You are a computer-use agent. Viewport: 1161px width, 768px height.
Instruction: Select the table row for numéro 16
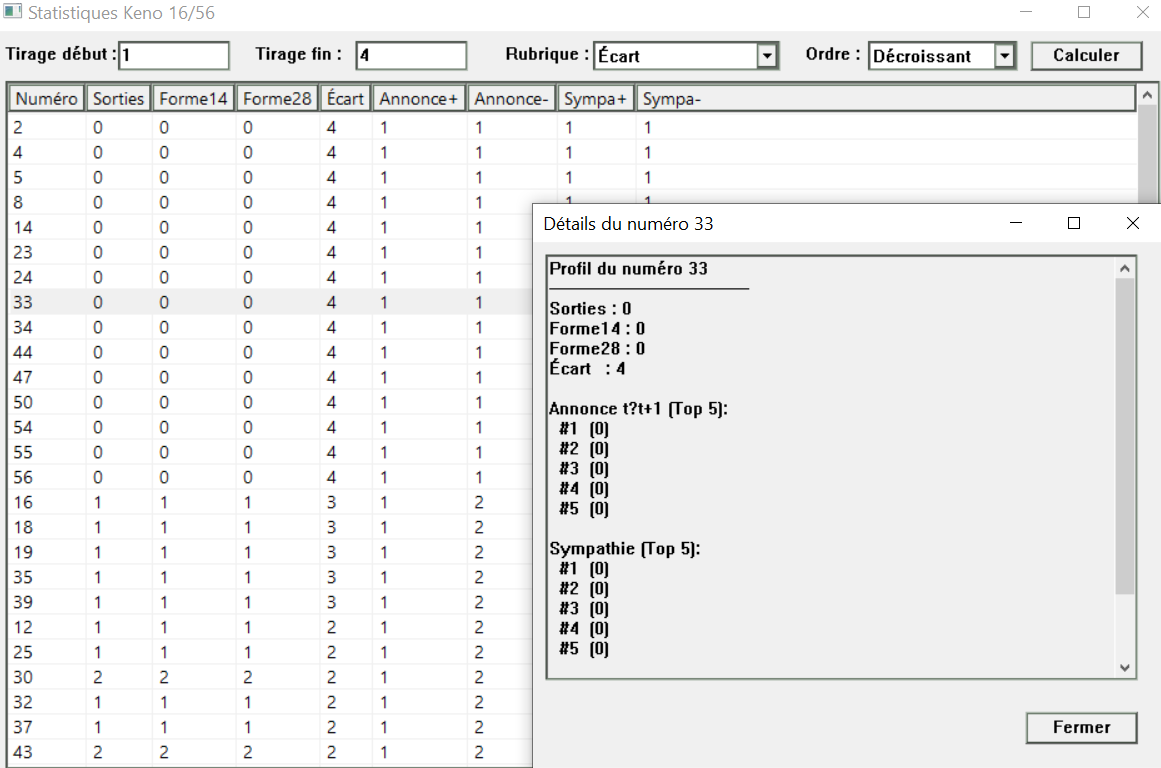click(x=200, y=502)
